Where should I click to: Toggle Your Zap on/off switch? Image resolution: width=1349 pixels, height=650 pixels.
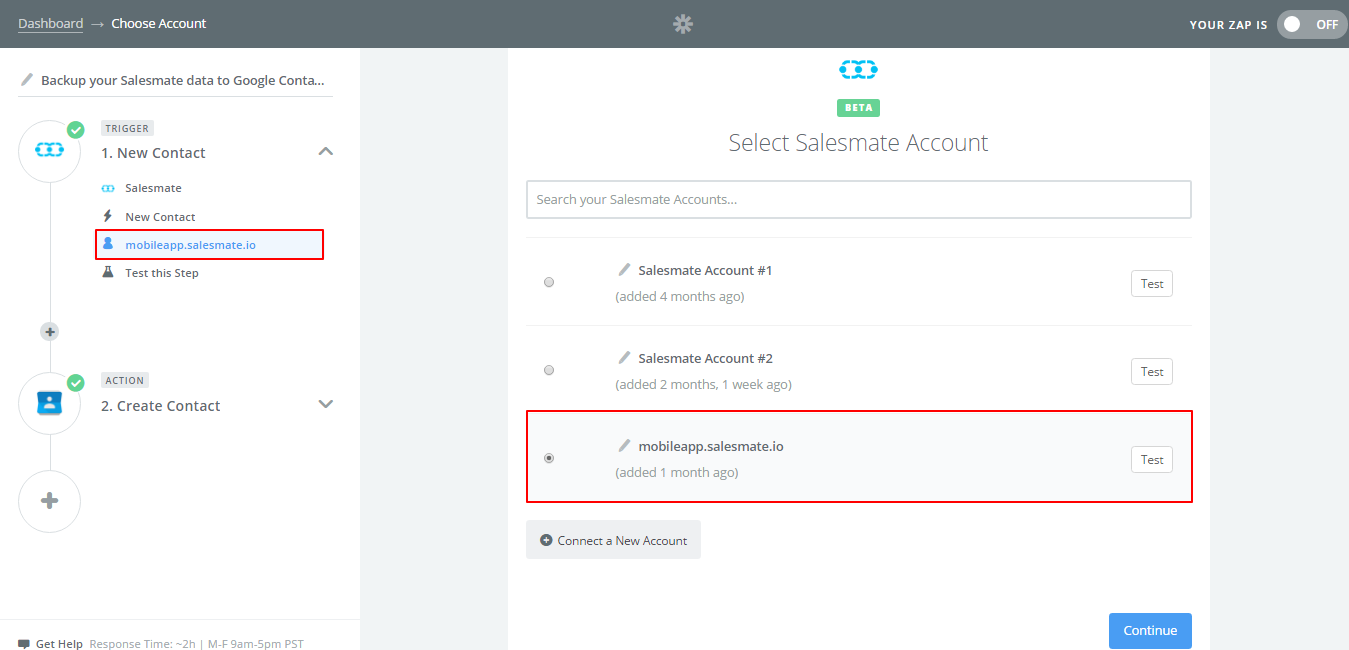(x=1312, y=24)
